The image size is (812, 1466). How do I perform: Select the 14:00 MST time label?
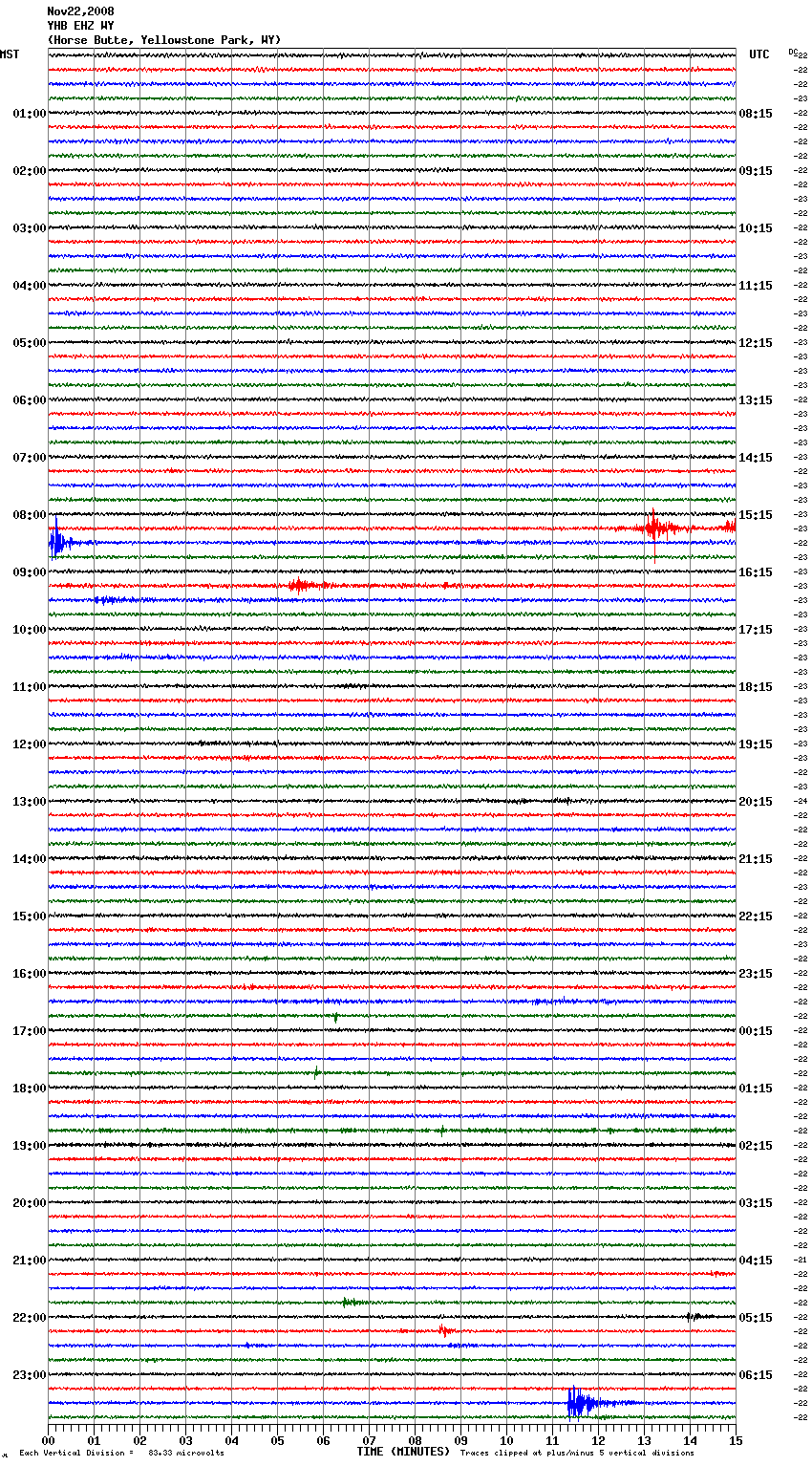(x=30, y=859)
